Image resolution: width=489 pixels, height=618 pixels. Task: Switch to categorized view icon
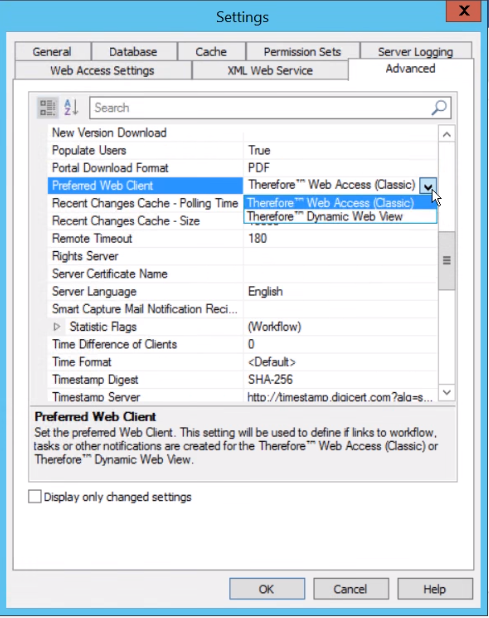tap(48, 108)
